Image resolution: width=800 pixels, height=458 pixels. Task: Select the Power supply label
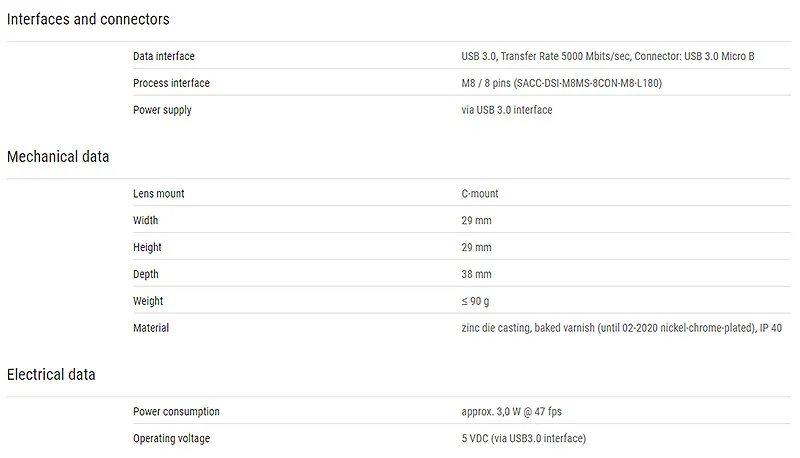tap(162, 110)
